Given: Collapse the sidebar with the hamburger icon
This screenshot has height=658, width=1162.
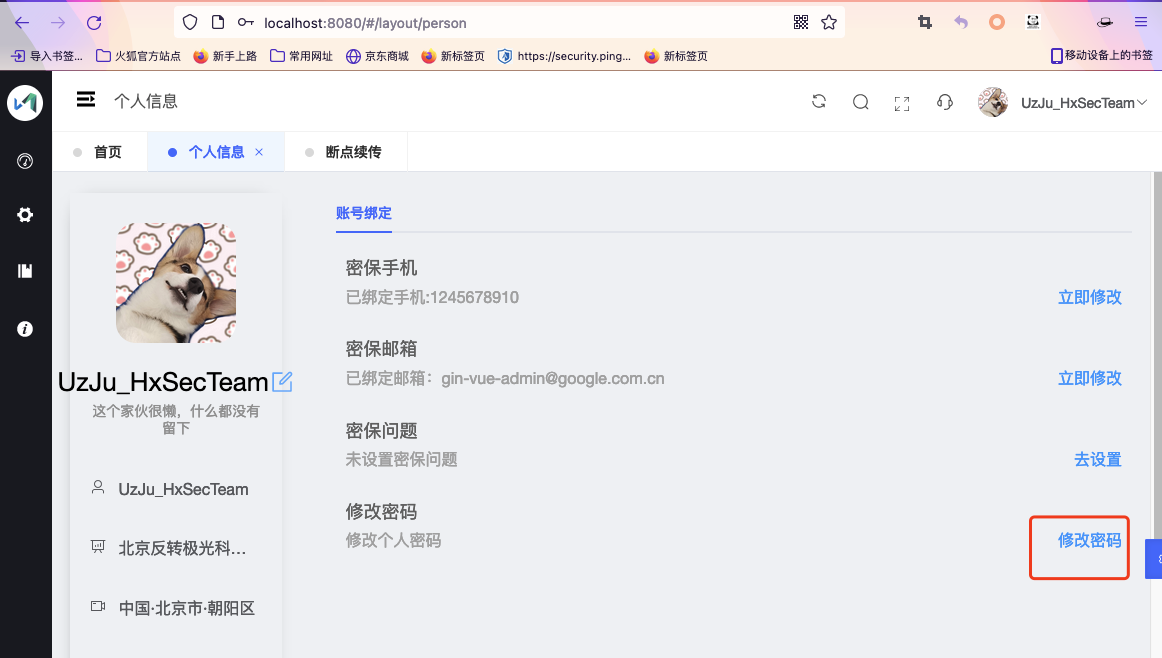Looking at the screenshot, I should [86, 99].
